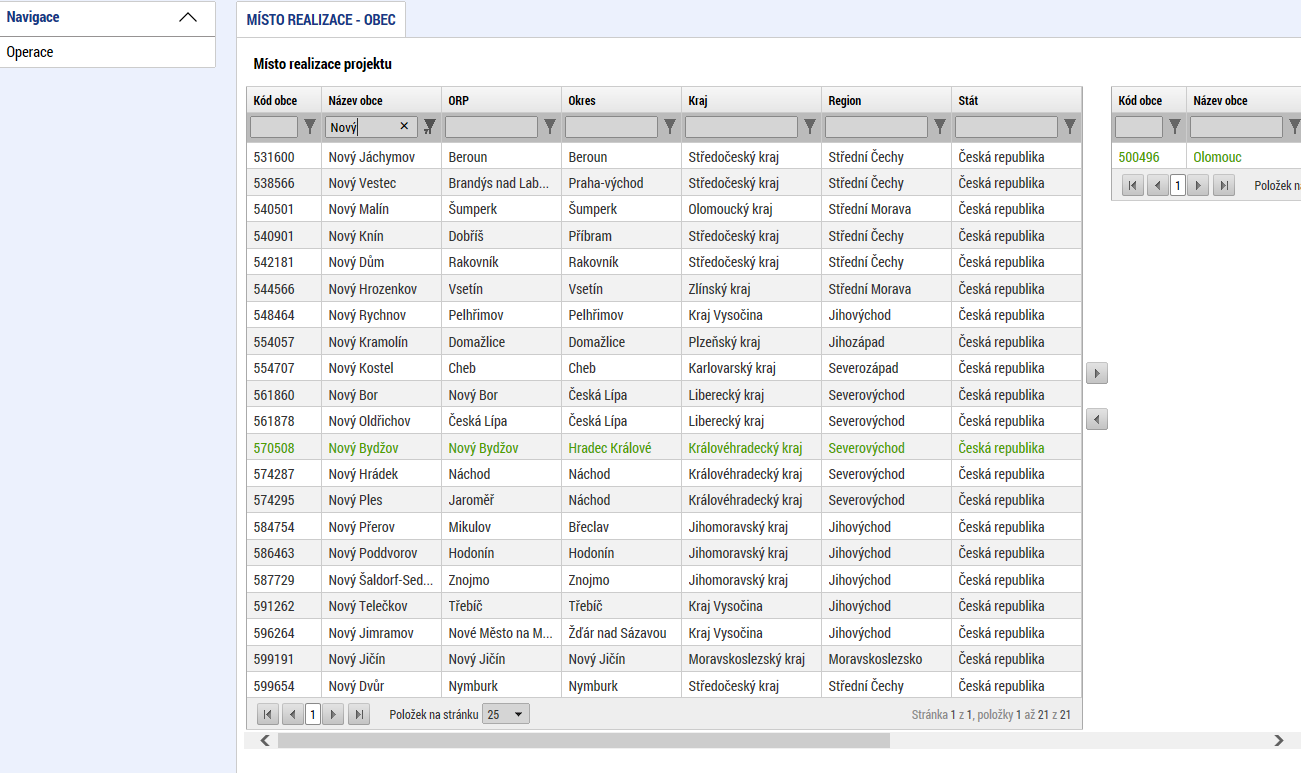Select row Nový Vestec
Viewport: 1301px width, 773px height.
[664, 183]
